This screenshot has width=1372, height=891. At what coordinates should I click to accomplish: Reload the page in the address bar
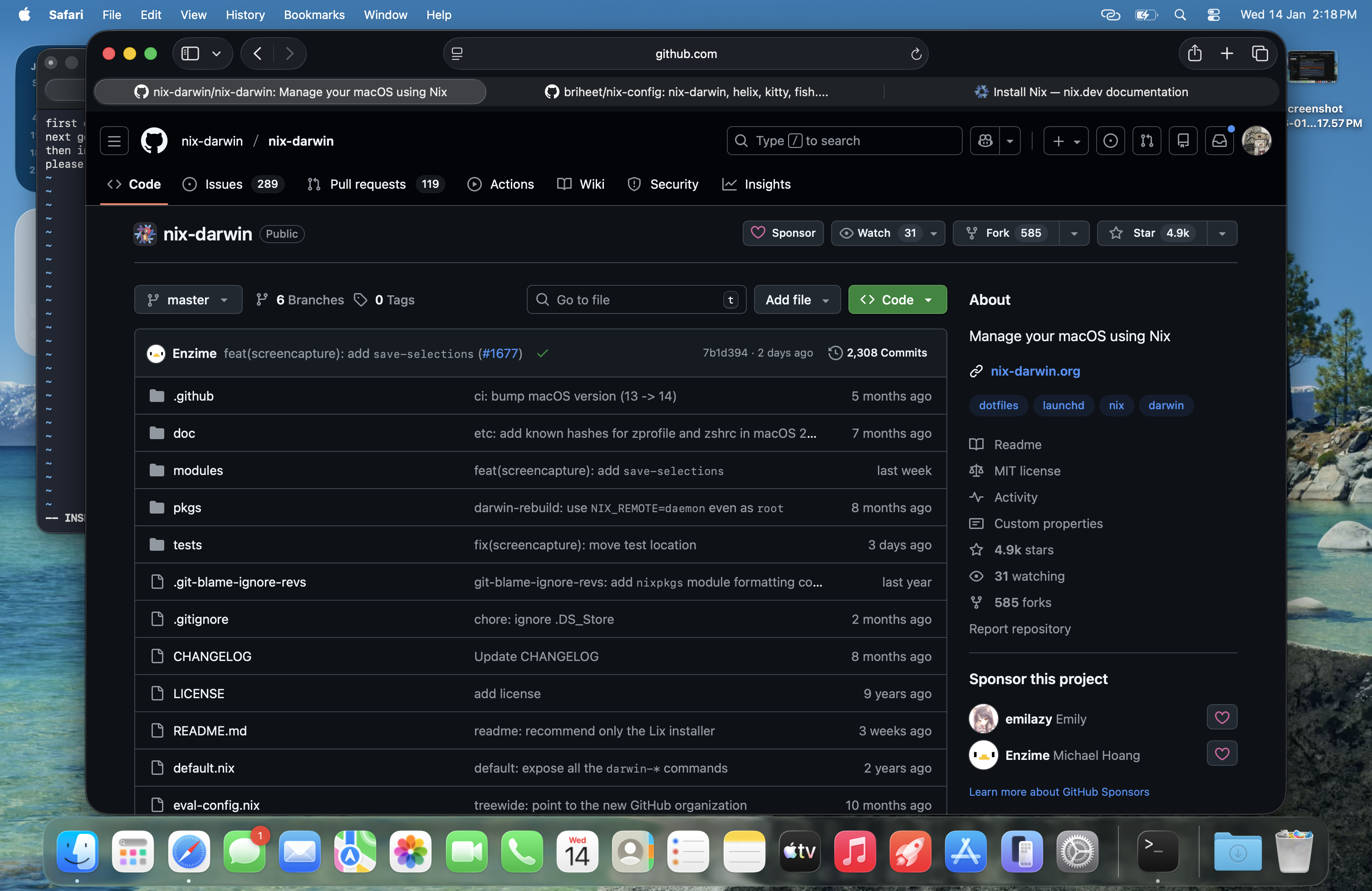click(916, 54)
